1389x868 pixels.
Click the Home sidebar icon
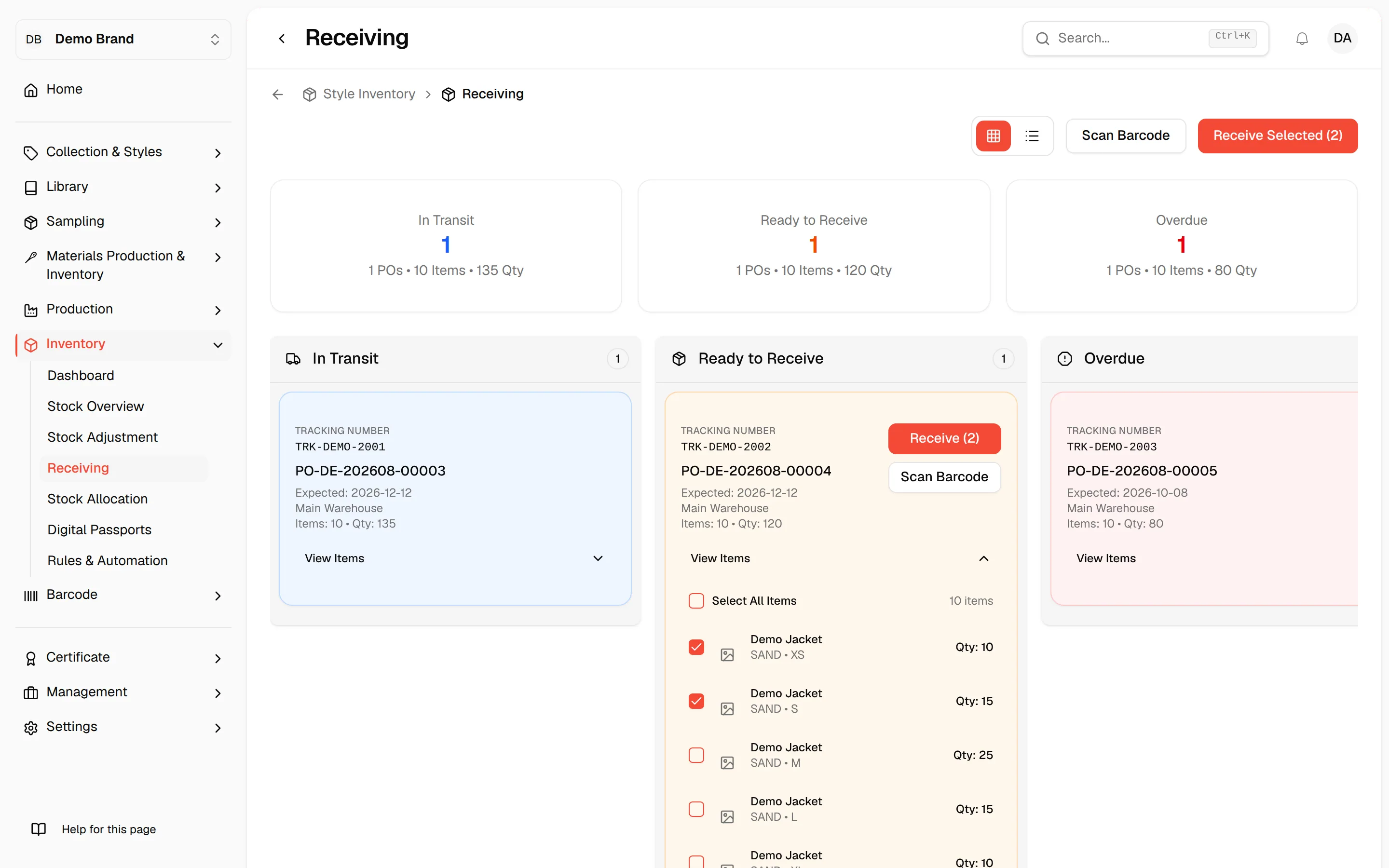pyautogui.click(x=31, y=90)
